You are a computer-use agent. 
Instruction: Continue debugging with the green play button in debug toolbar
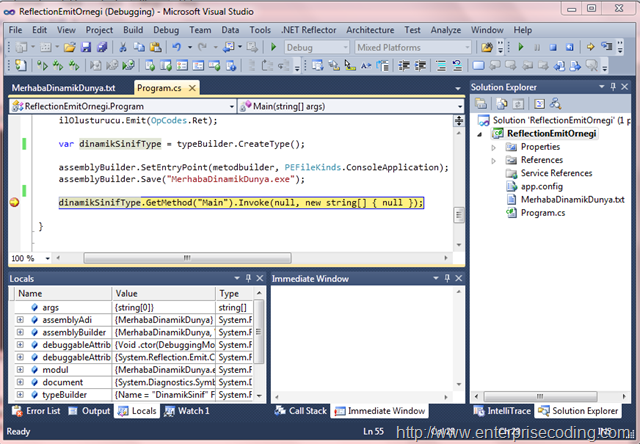pos(521,47)
